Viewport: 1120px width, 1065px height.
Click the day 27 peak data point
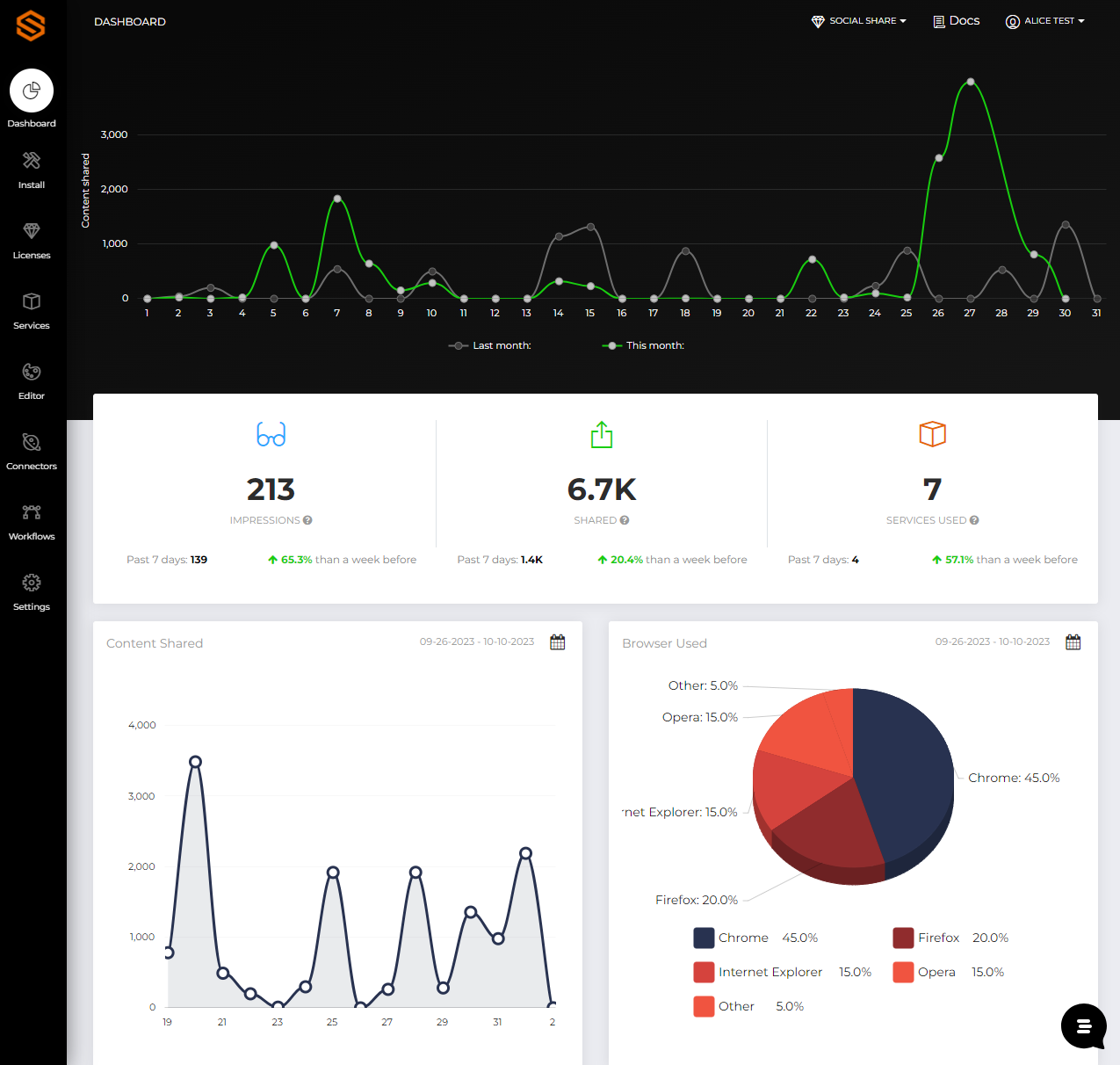pyautogui.click(x=971, y=82)
